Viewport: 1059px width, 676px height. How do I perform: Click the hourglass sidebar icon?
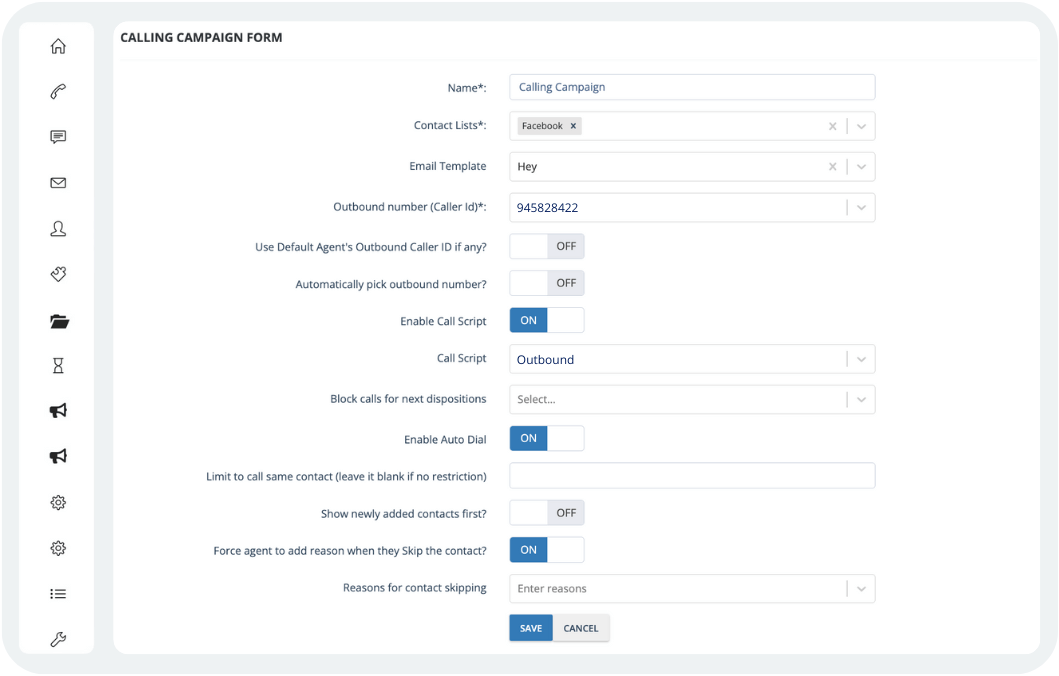(x=58, y=366)
